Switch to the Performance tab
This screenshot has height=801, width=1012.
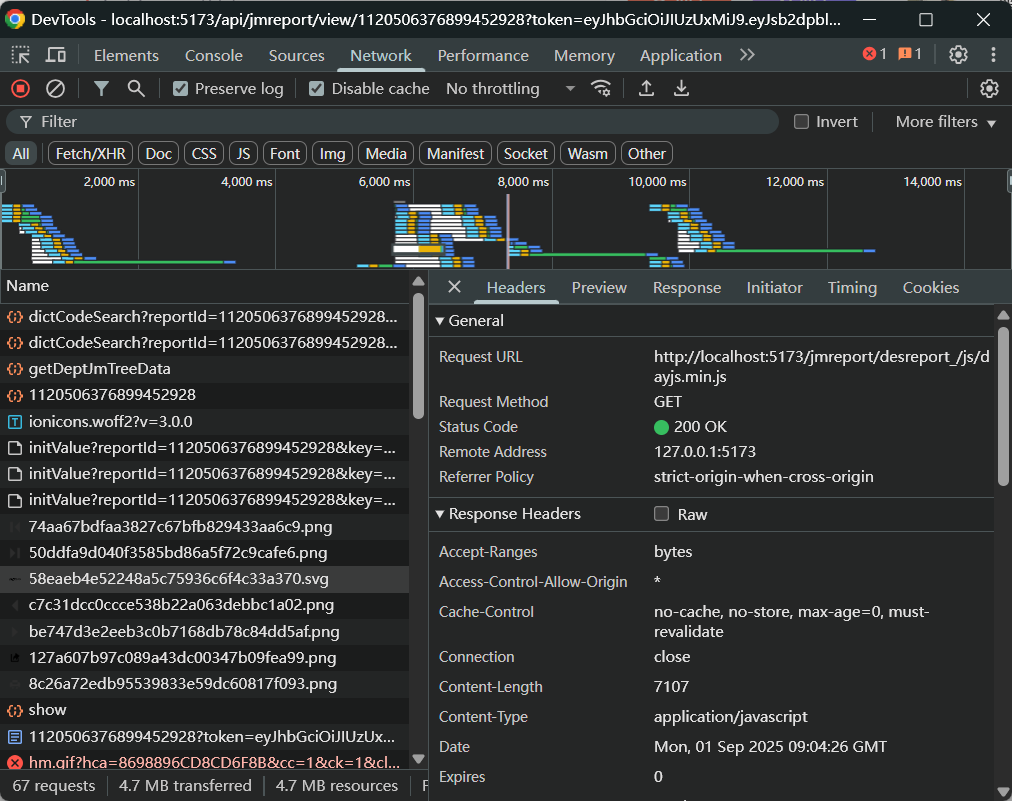click(483, 56)
